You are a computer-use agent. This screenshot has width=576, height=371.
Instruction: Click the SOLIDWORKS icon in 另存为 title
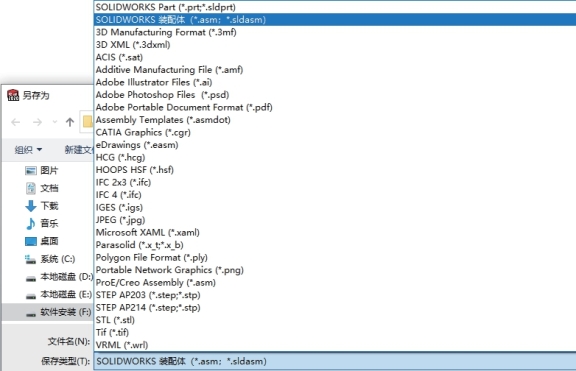(13, 95)
